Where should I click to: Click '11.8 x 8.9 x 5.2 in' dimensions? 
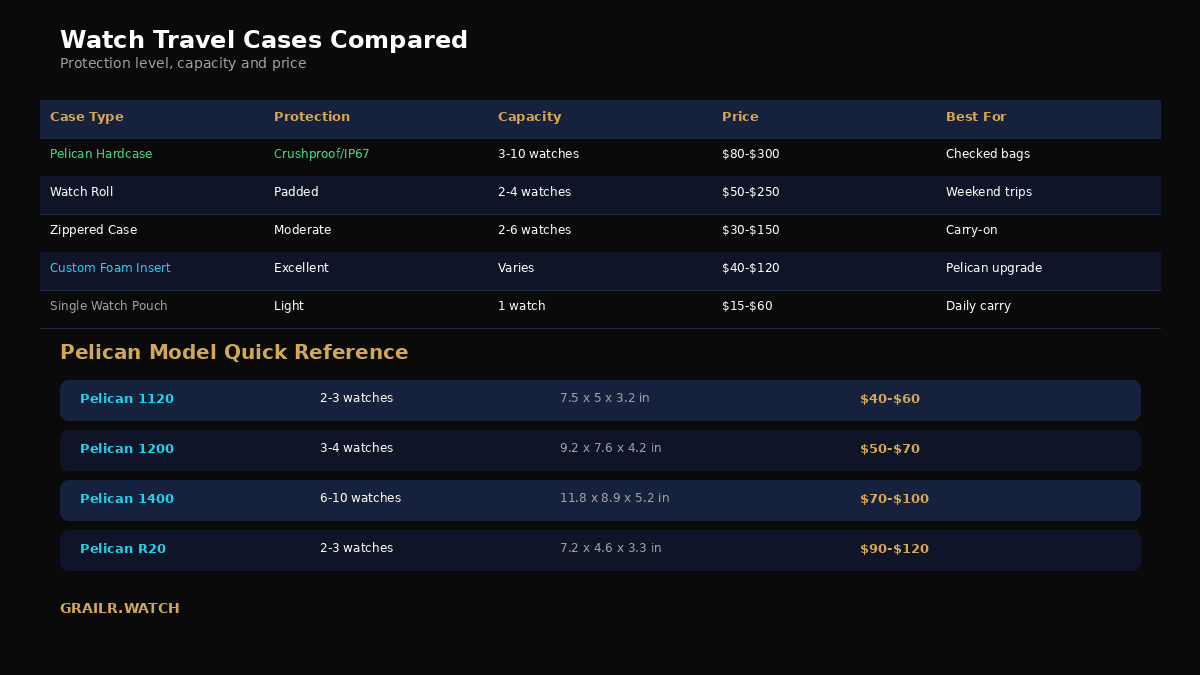click(x=615, y=498)
